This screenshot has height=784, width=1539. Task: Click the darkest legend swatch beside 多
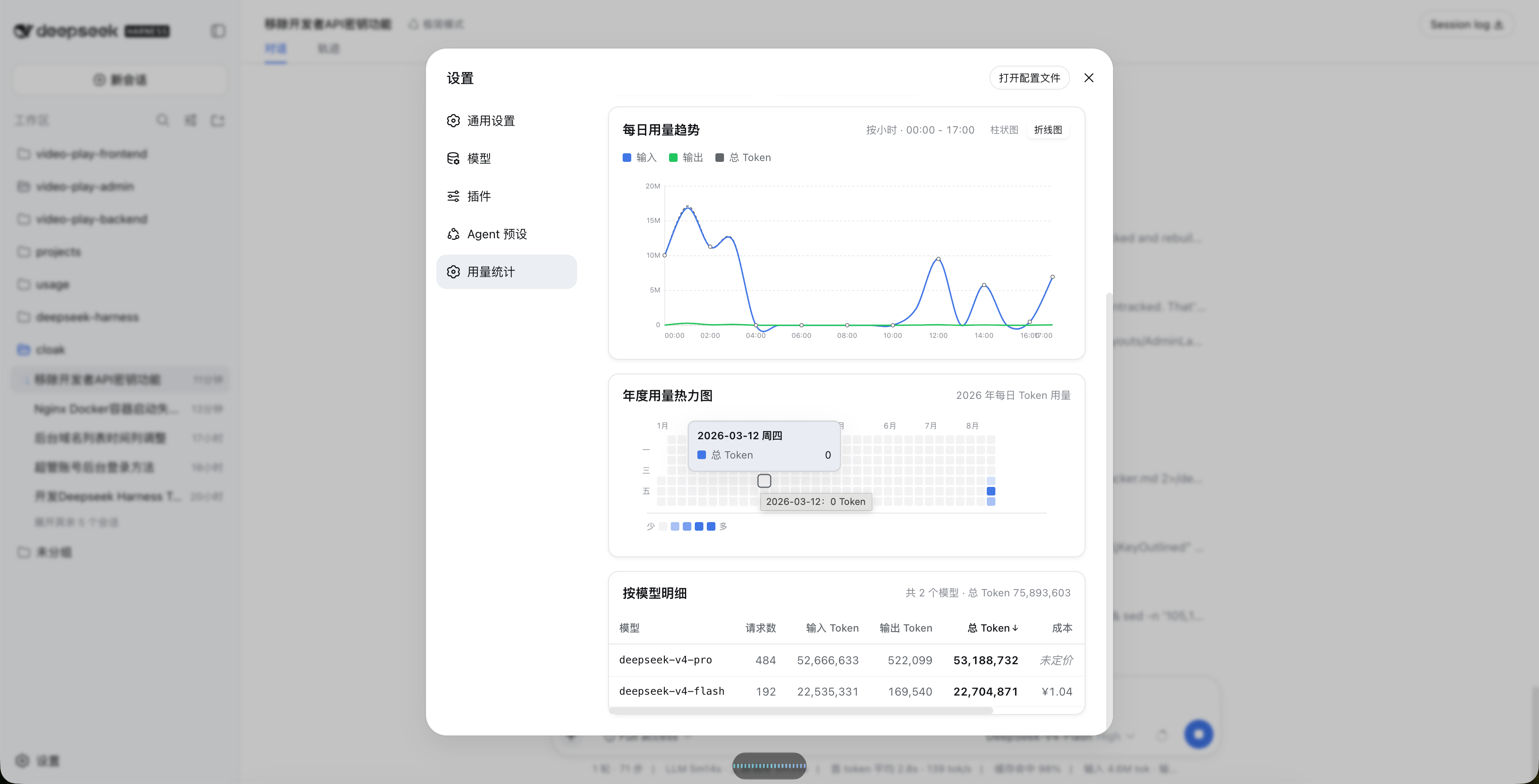click(711, 526)
